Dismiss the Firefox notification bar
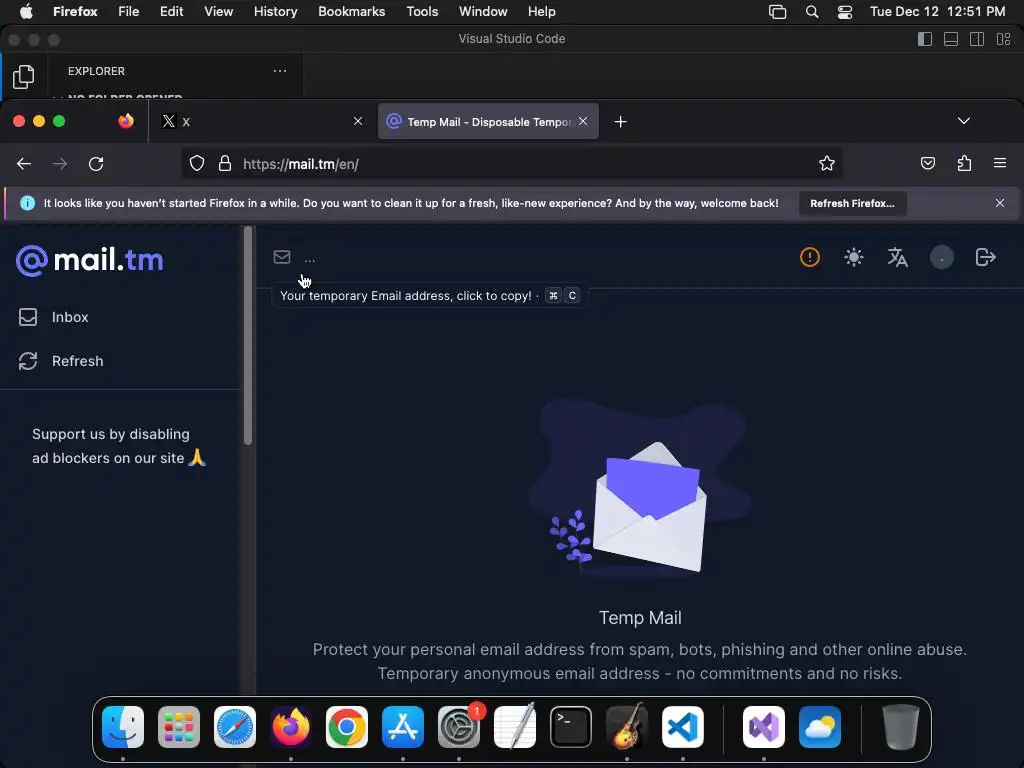 (x=1000, y=203)
